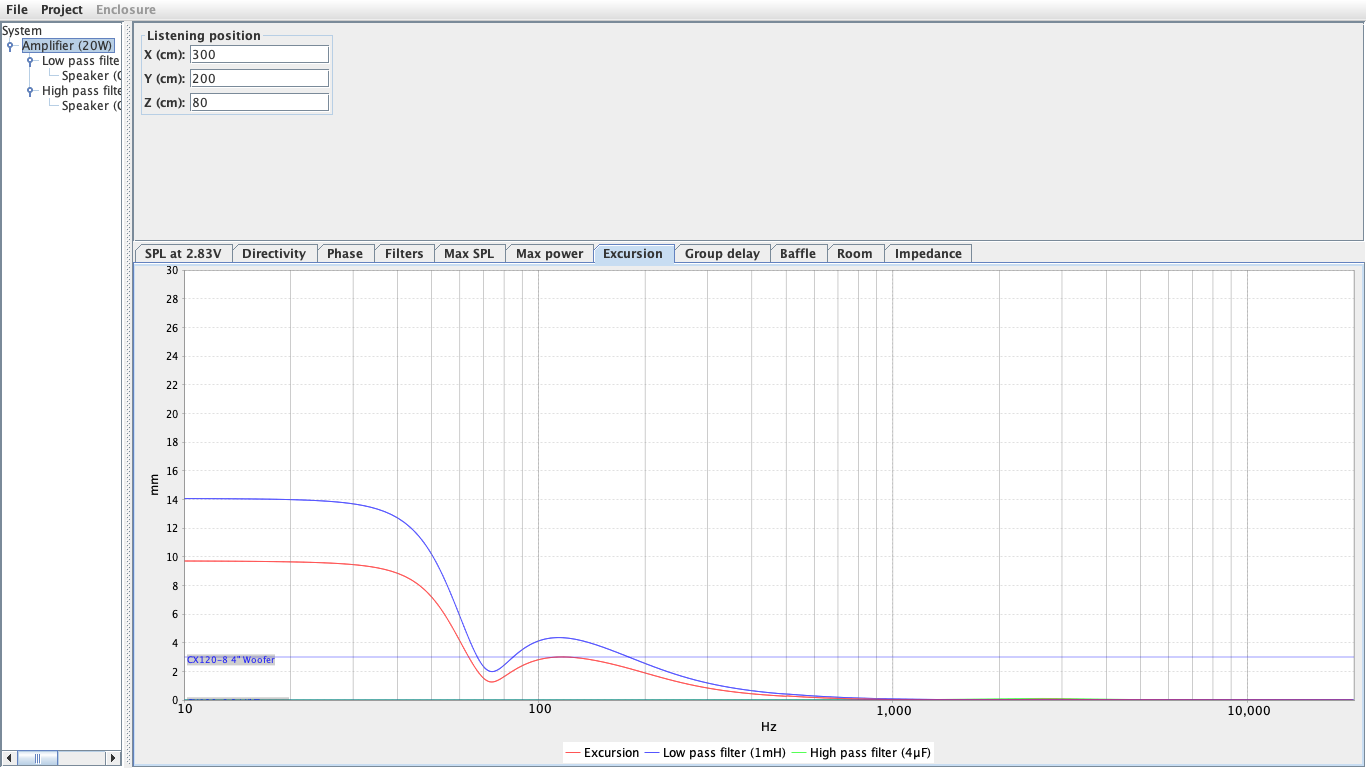This screenshot has width=1366, height=768.
Task: Select the System root node
Action: click(22, 31)
